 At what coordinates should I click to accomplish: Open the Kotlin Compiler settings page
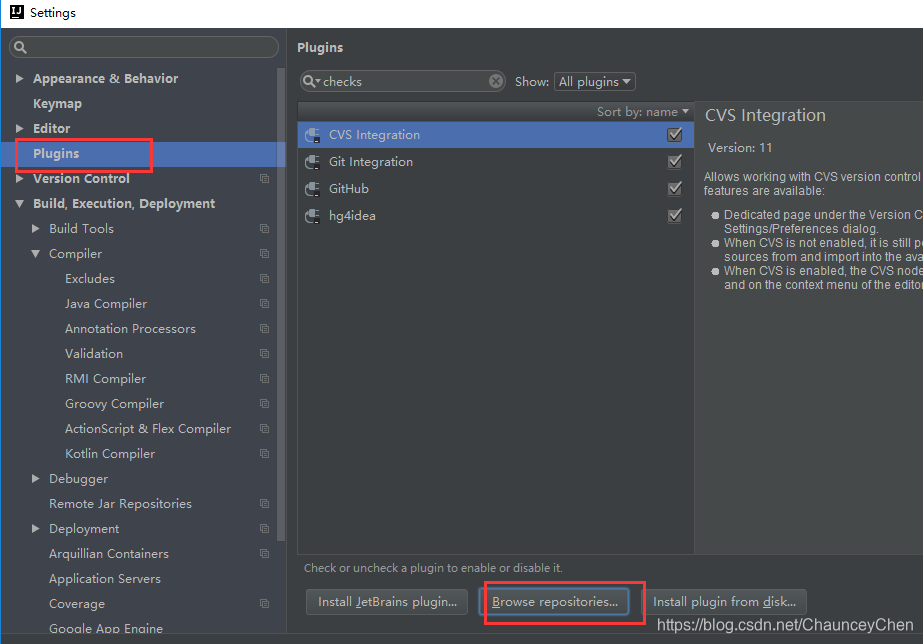pos(110,454)
